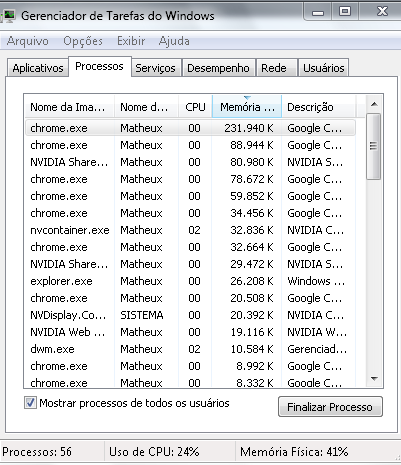This screenshot has height=465, width=401.
Task: Switch to the Desempenho tab
Action: tap(218, 68)
